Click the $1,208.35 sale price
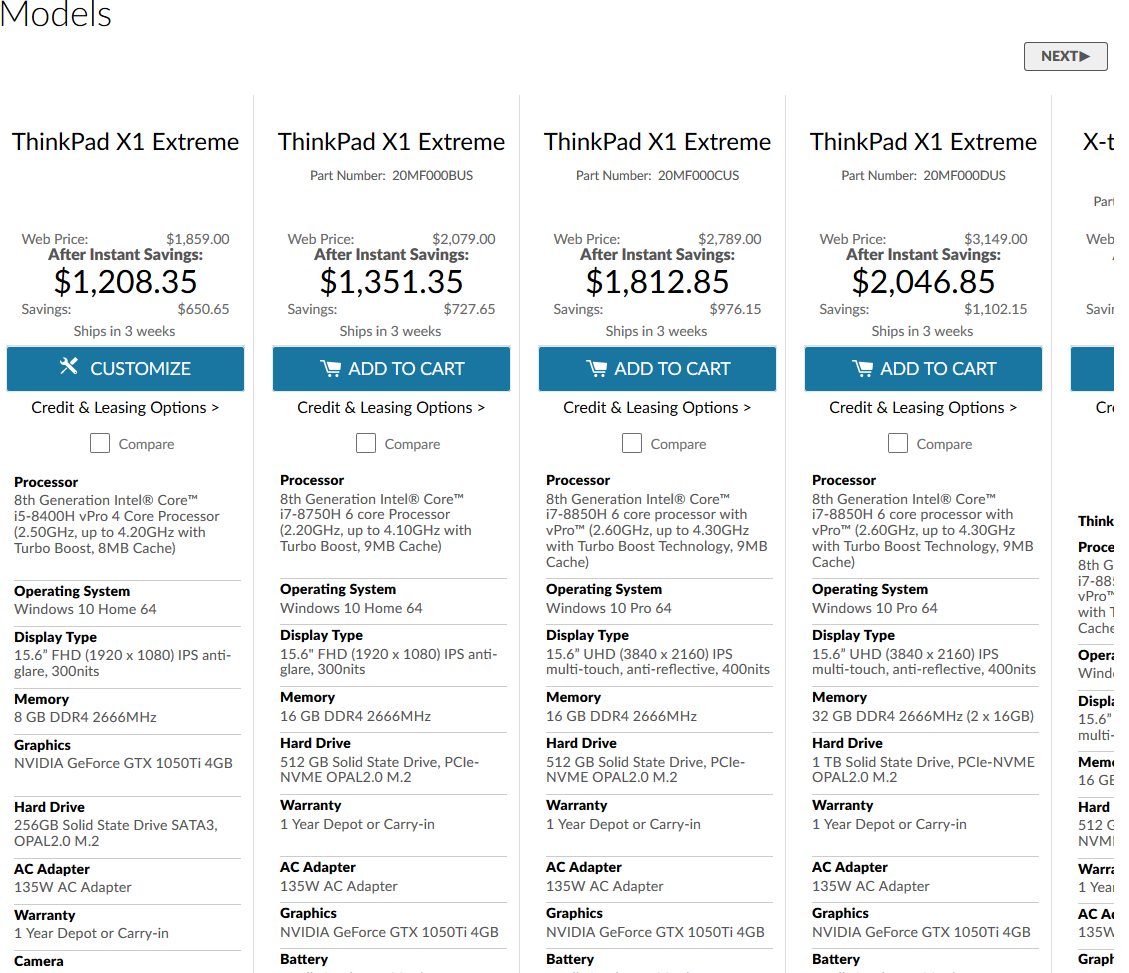Viewport: 1129px width, 973px height. pos(125,282)
